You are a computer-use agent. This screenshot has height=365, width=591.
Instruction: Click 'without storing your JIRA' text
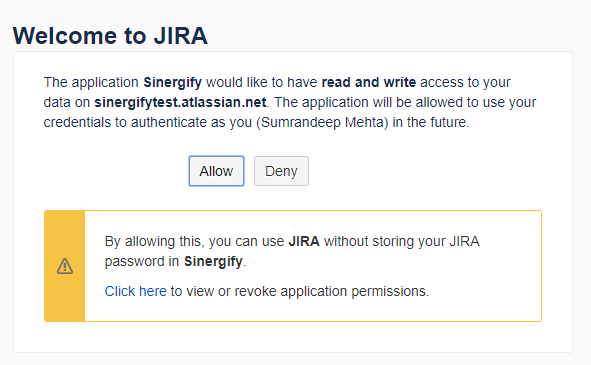401,241
